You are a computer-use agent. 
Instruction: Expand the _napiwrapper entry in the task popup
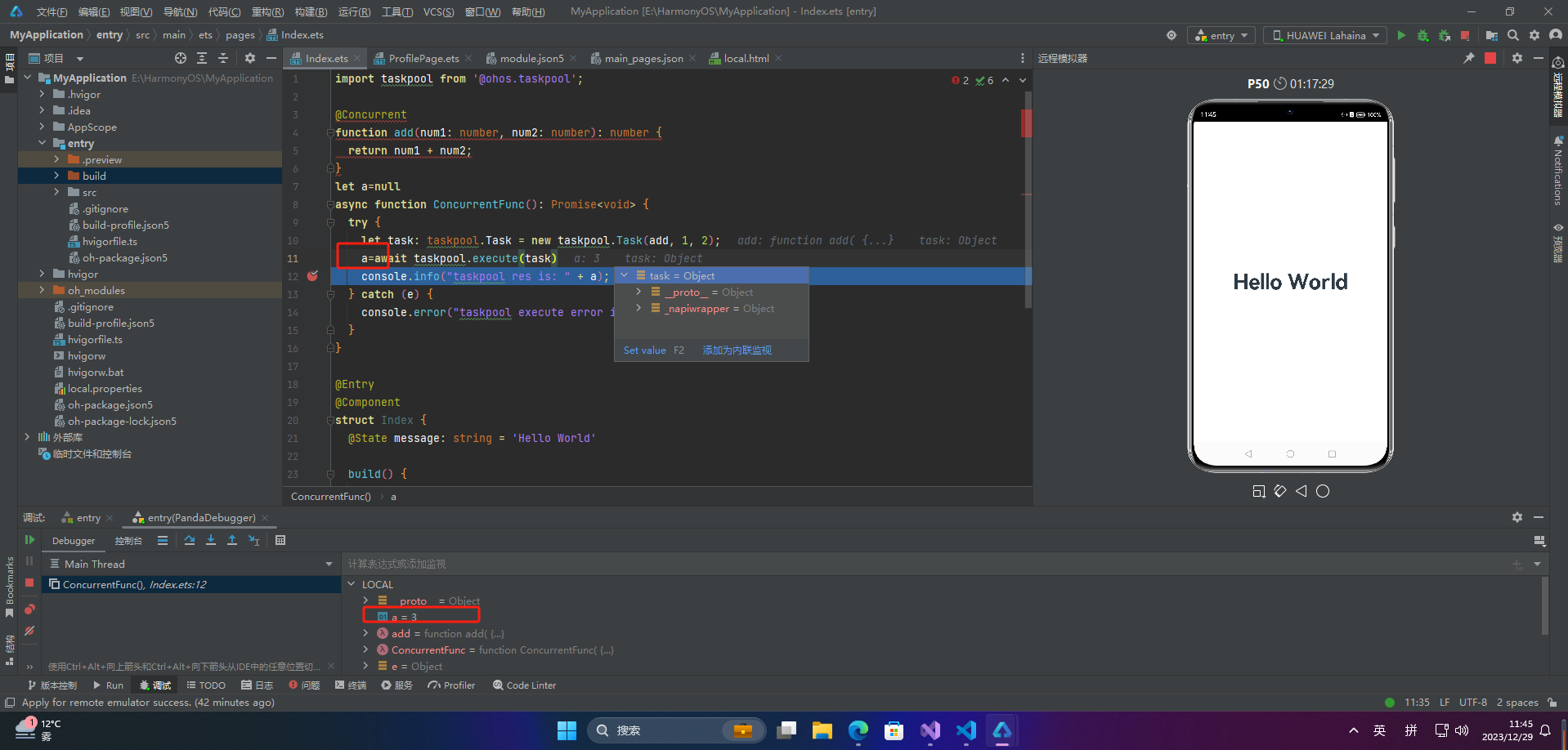coord(638,308)
